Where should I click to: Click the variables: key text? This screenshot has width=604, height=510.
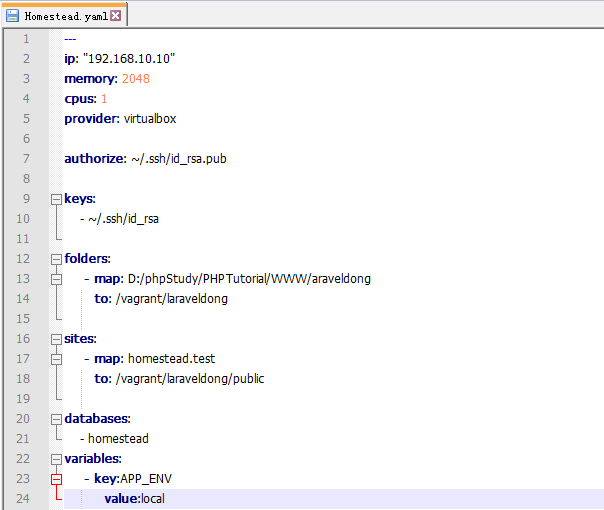93,459
